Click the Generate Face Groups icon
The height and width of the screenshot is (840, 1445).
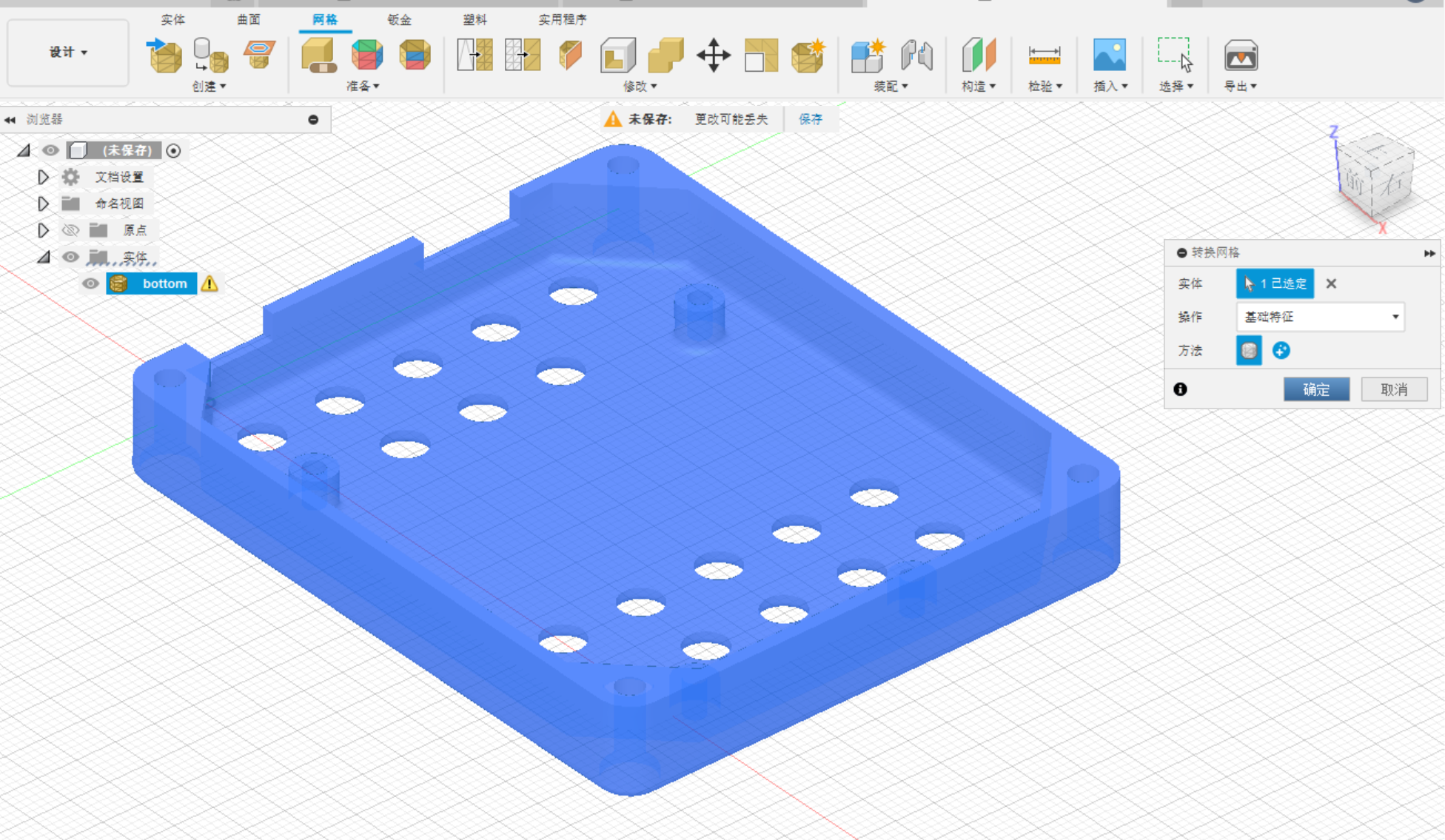(x=367, y=55)
